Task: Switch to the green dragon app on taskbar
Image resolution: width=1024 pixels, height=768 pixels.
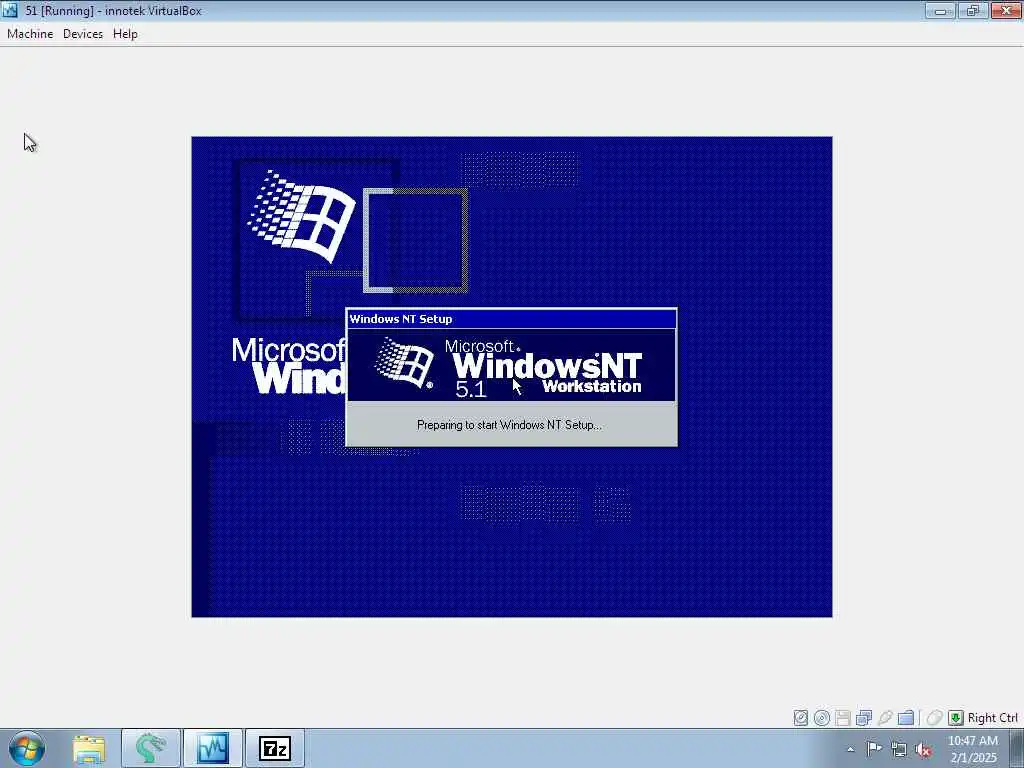Action: 150,748
